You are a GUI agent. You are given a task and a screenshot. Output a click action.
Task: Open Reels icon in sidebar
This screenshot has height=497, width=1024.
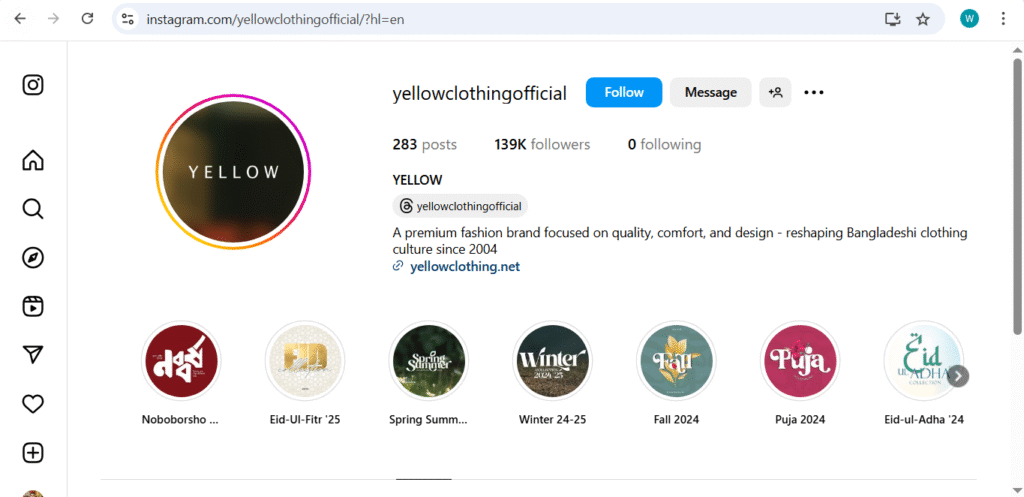coord(33,306)
